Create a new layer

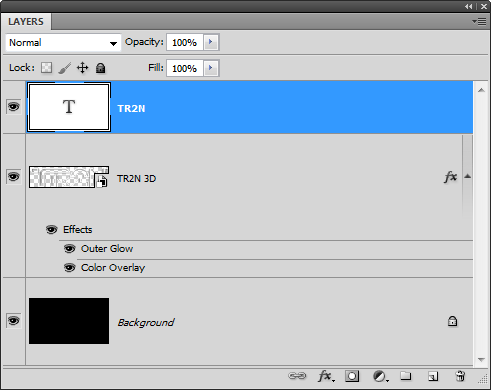click(x=433, y=376)
